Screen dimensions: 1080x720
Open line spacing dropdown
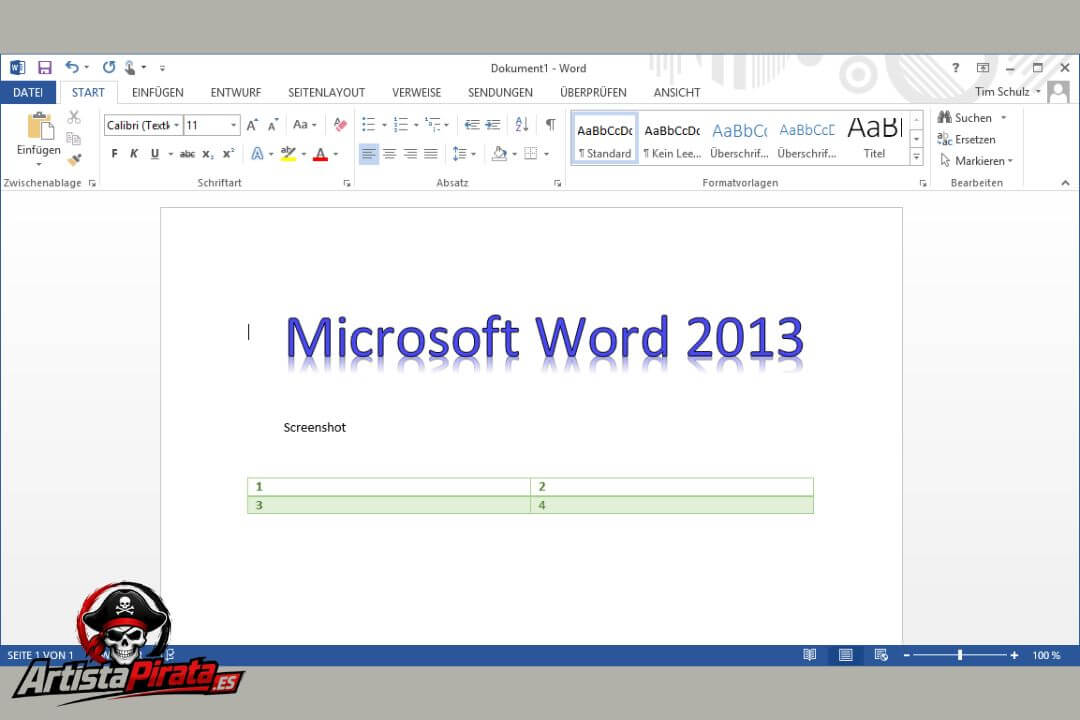coord(464,154)
